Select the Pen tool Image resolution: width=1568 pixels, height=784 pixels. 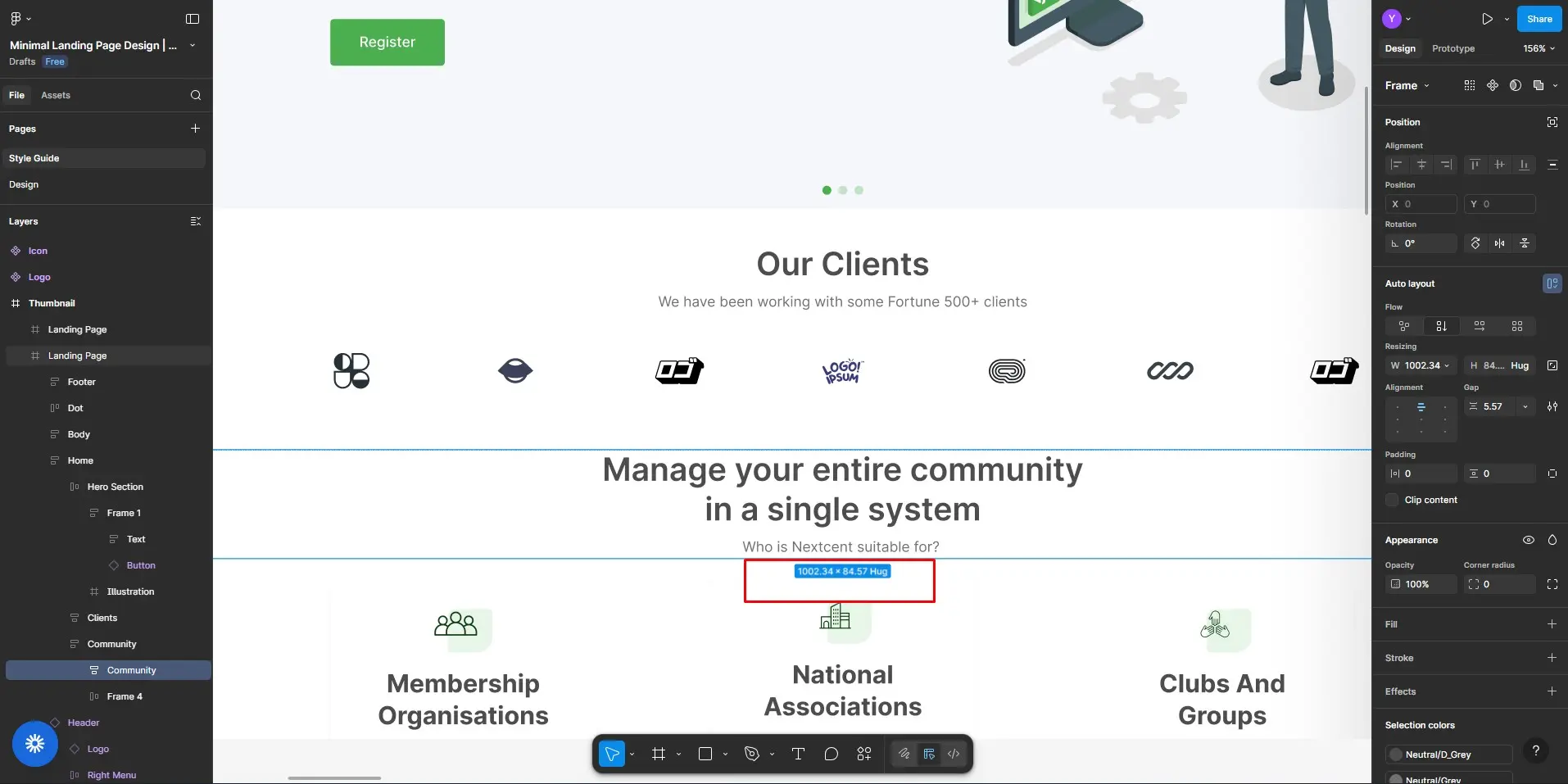point(753,755)
